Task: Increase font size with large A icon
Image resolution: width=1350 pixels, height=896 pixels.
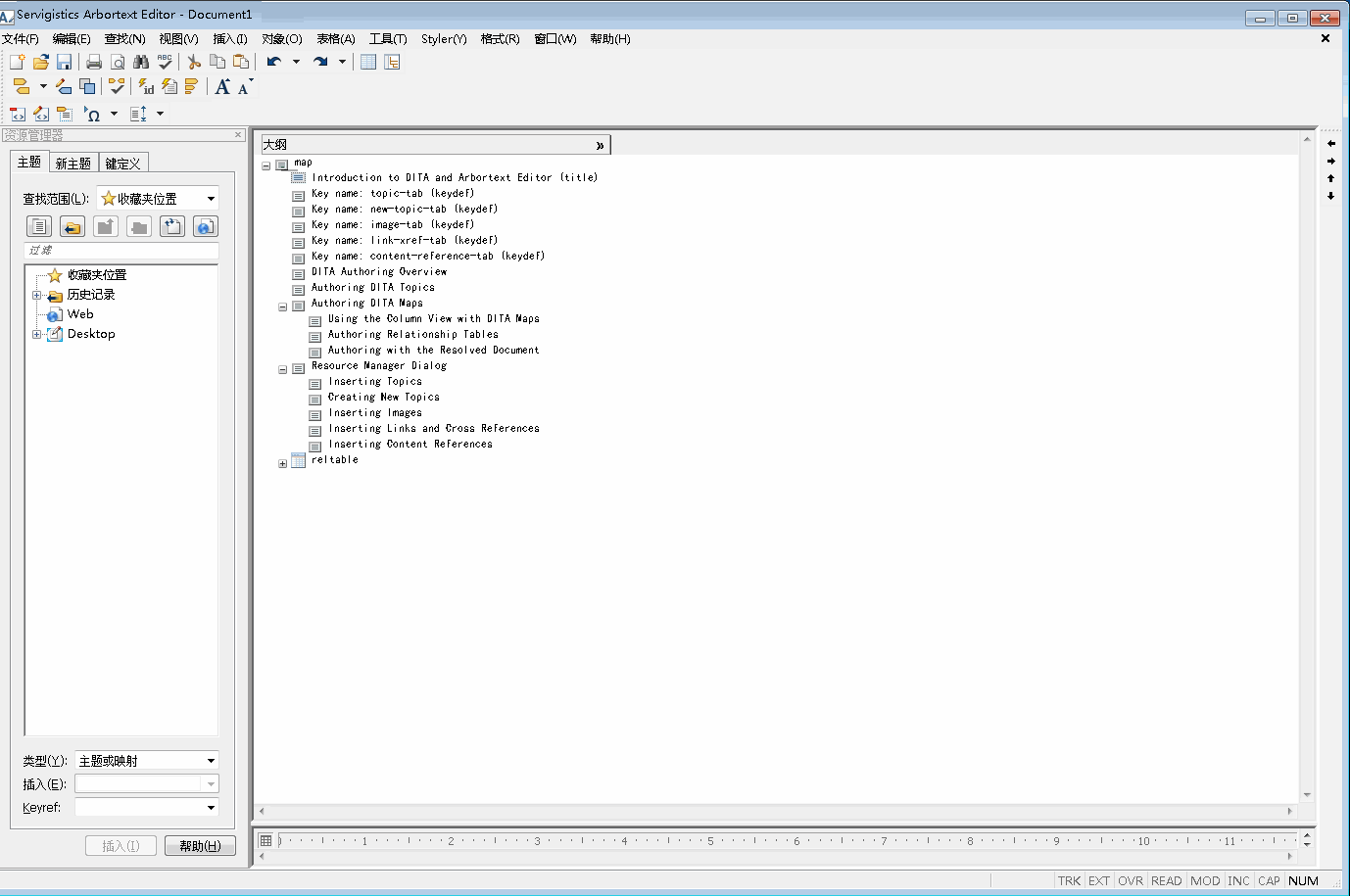Action: click(x=222, y=87)
